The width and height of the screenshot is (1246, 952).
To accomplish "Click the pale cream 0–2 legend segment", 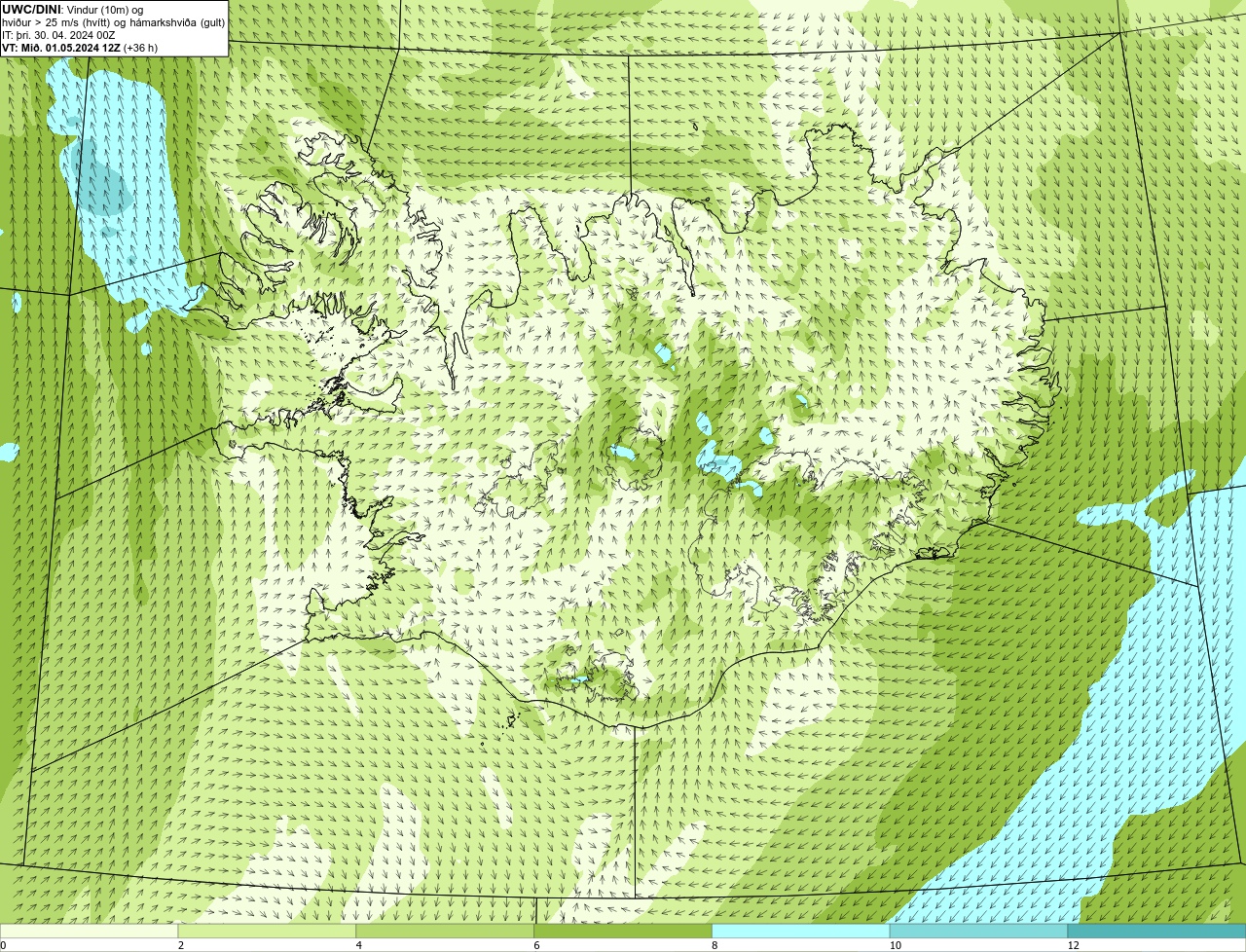I will pos(90,931).
